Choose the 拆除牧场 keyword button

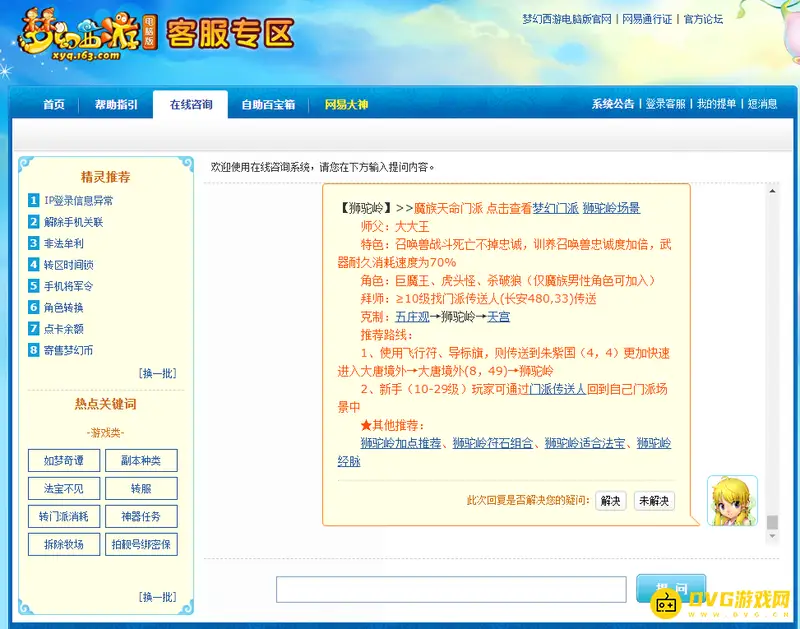(64, 544)
